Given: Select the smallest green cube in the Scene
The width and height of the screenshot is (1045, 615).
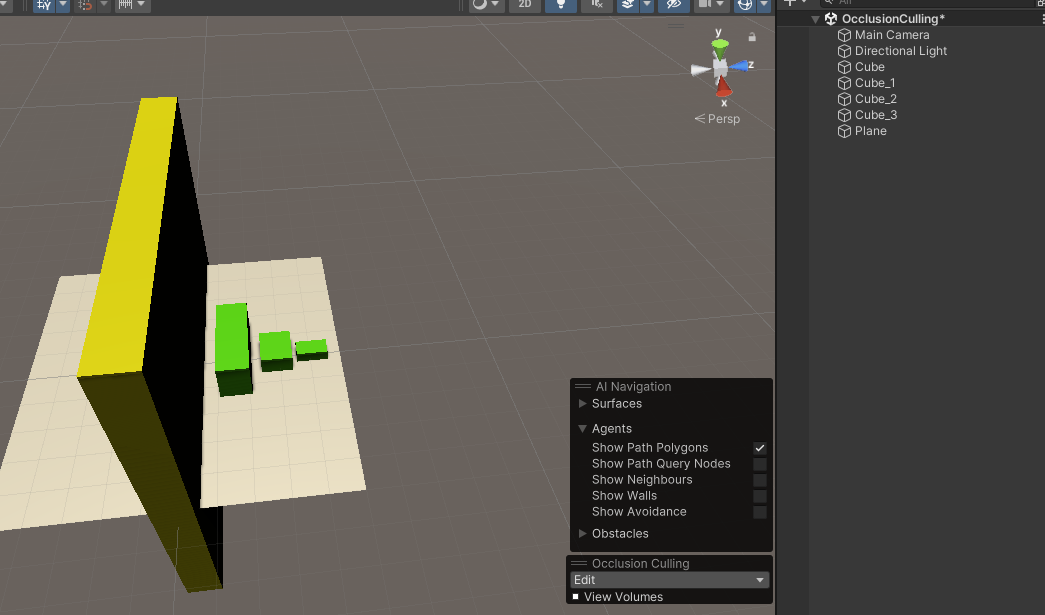Looking at the screenshot, I should tap(311, 348).
